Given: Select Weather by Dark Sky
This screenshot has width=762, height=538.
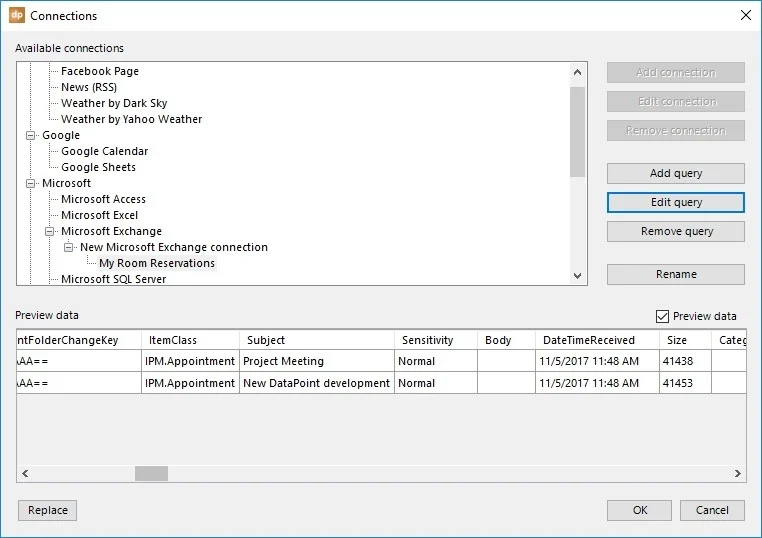Looking at the screenshot, I should click(x=114, y=104).
